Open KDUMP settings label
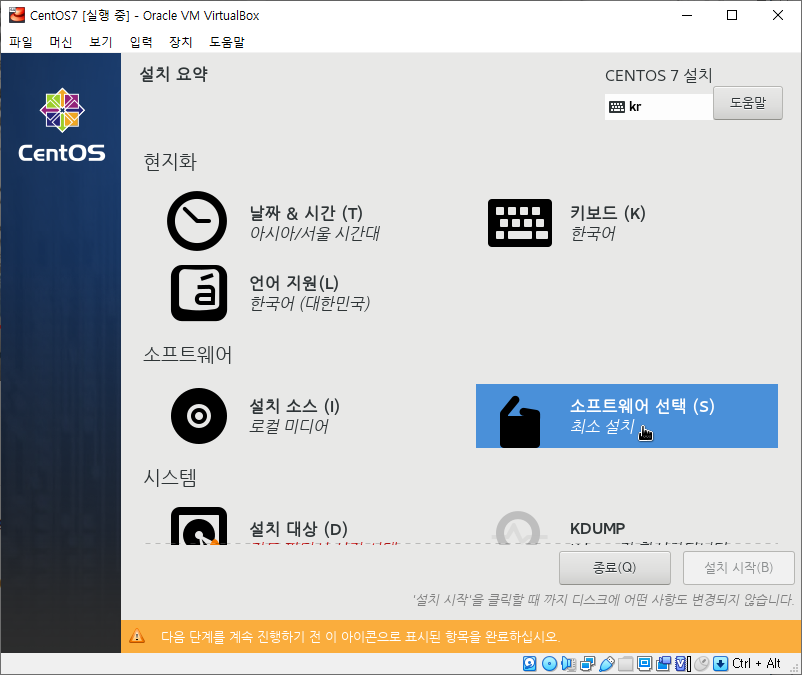Screen dimensions: 802x675 pos(597,528)
